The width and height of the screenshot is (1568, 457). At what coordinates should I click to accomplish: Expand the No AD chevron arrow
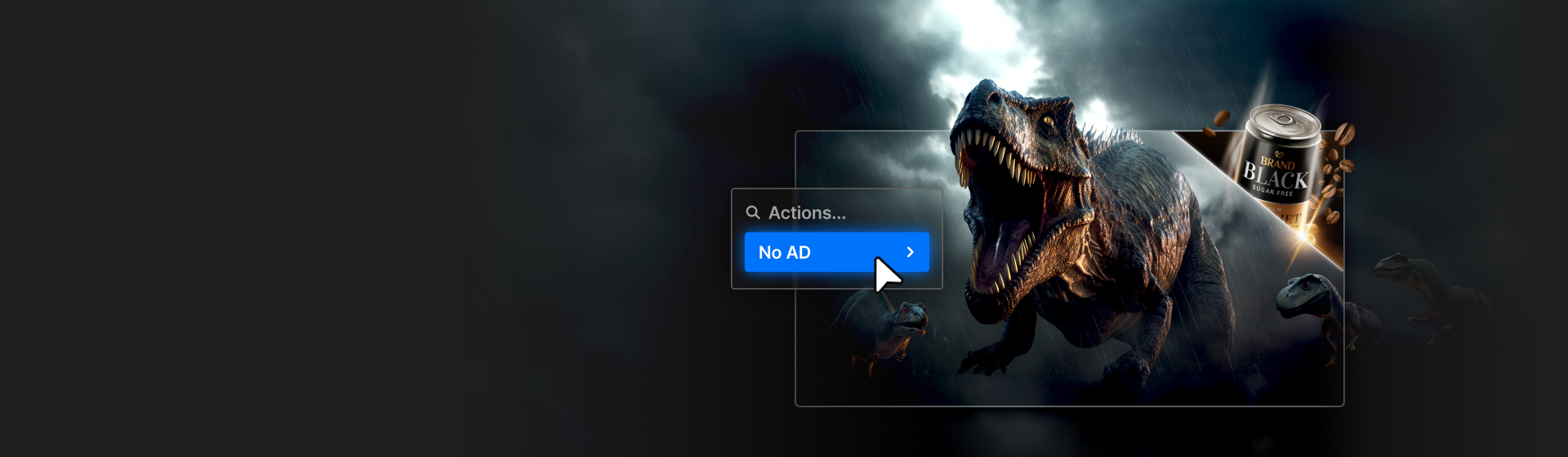click(910, 252)
